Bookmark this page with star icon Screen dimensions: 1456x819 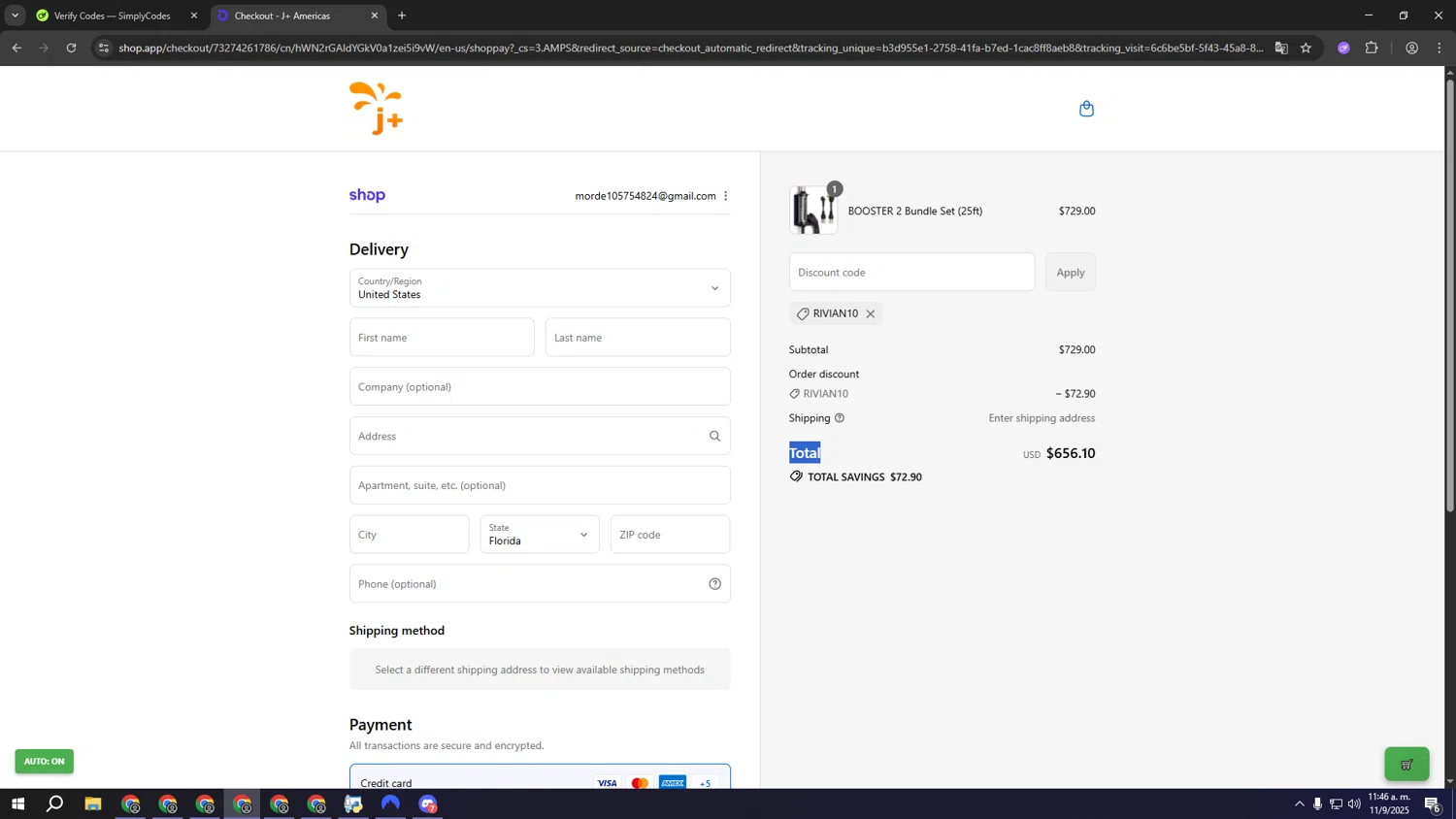coord(1306,48)
